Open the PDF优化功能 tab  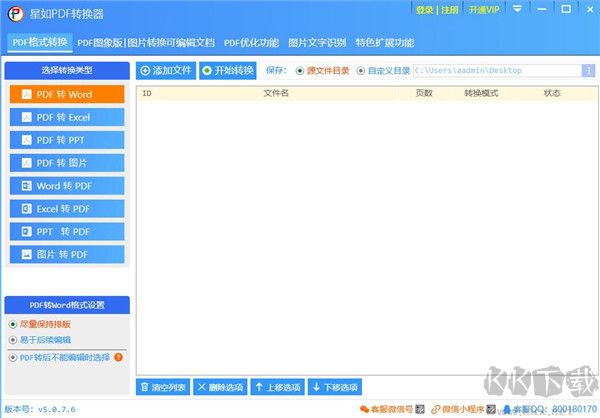(251, 43)
